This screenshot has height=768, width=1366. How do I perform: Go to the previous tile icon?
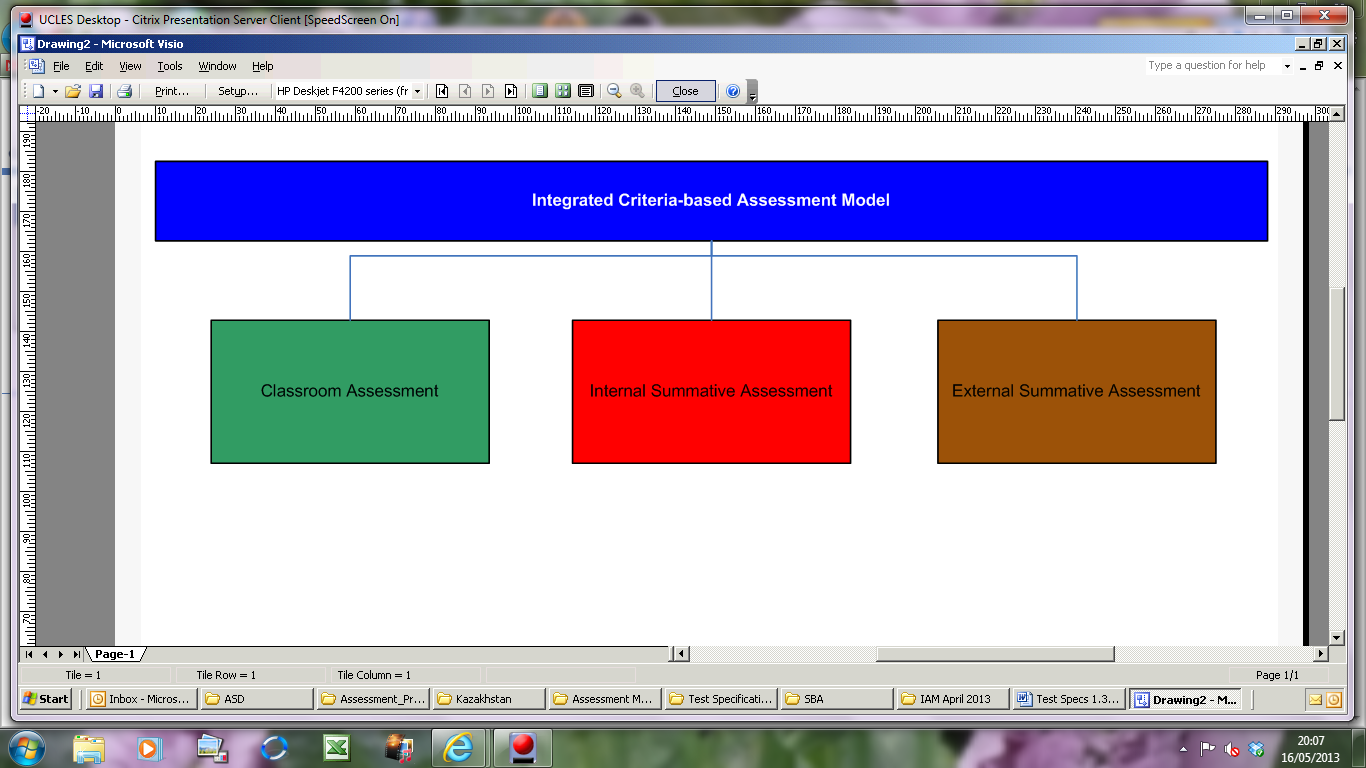(x=465, y=91)
